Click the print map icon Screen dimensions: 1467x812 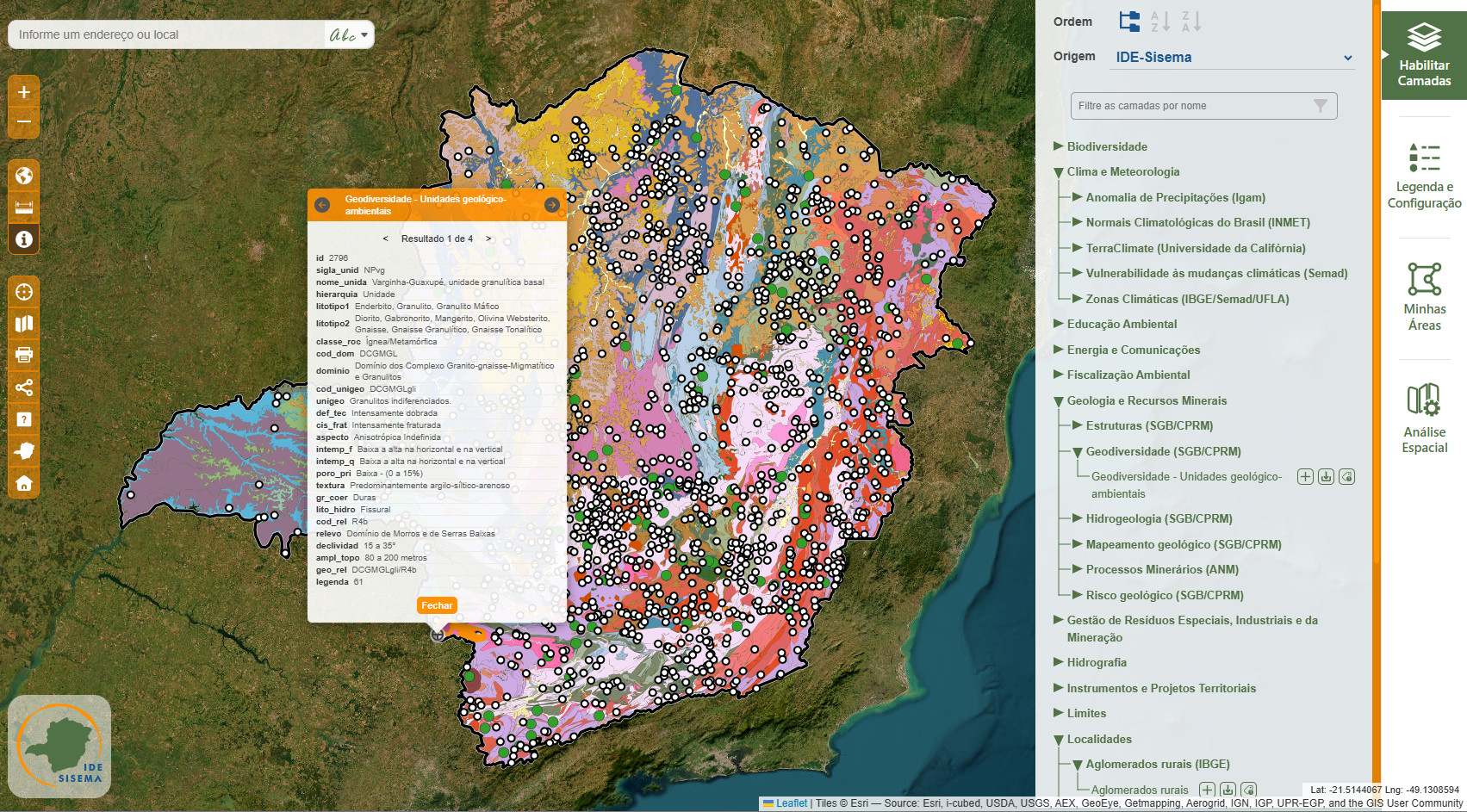(x=24, y=355)
